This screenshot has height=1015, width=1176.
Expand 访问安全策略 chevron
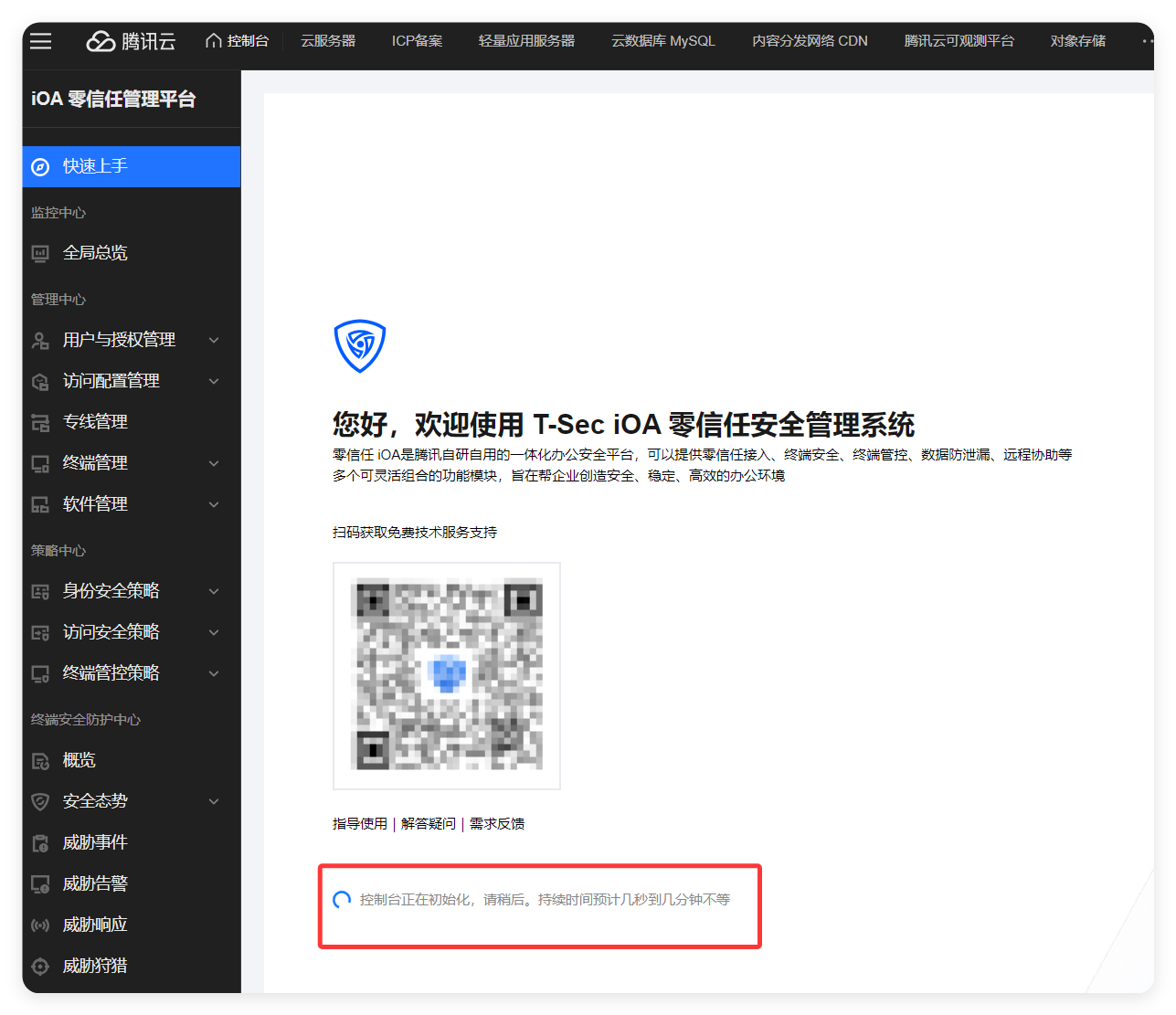point(214,632)
